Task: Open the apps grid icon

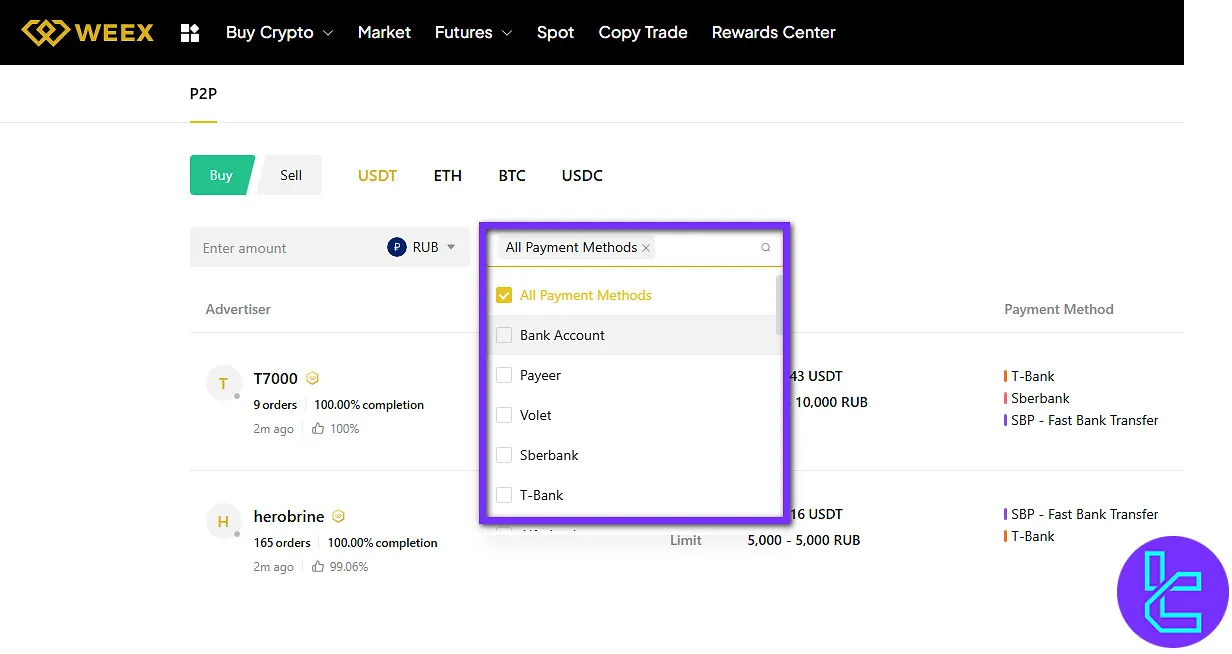Action: (190, 33)
